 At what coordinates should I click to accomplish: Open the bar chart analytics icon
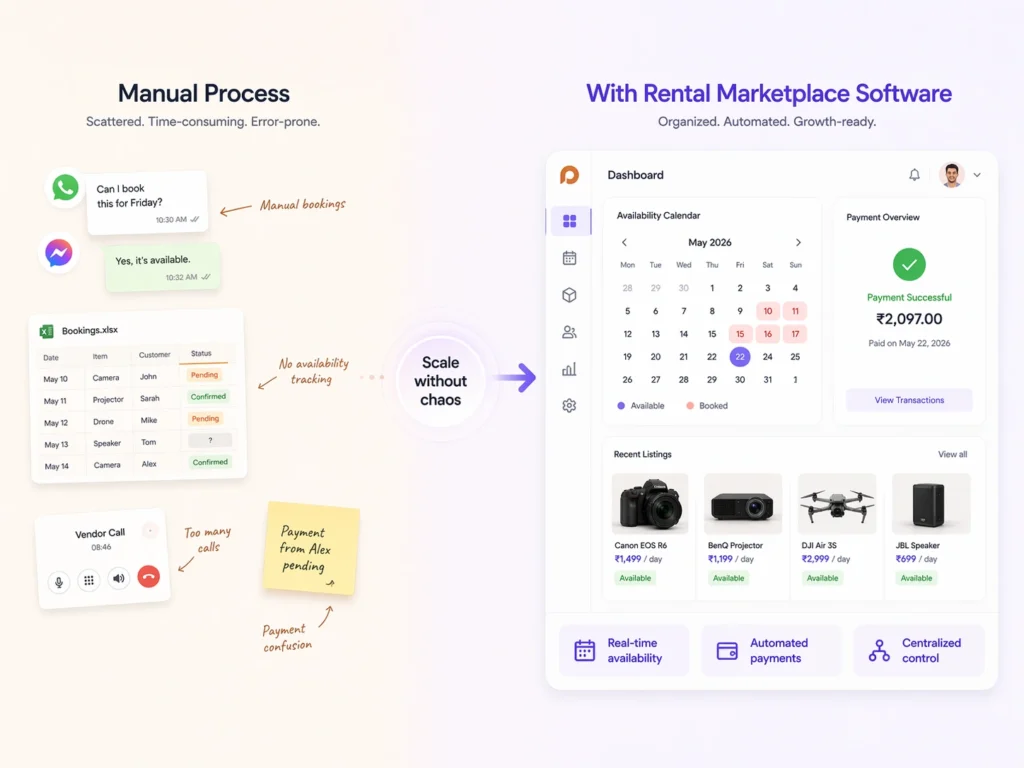[x=569, y=369]
